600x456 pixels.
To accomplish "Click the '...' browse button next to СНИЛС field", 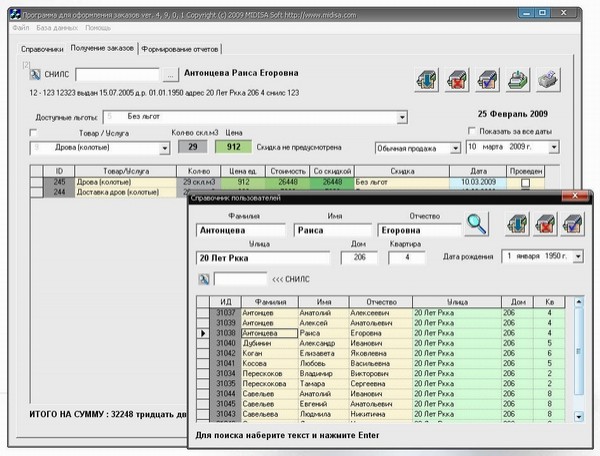I will (170, 75).
